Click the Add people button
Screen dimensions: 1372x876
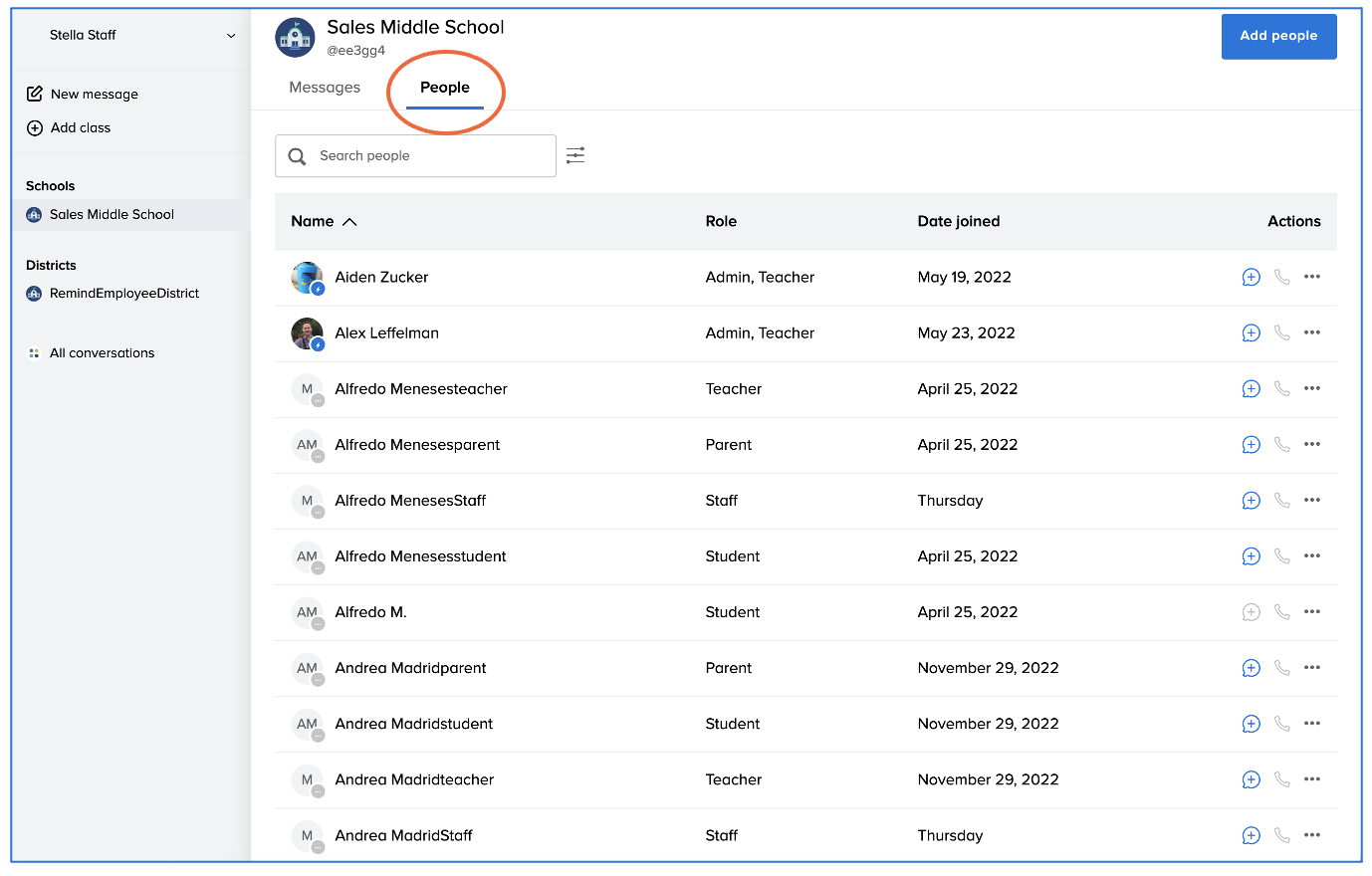pyautogui.click(x=1278, y=36)
